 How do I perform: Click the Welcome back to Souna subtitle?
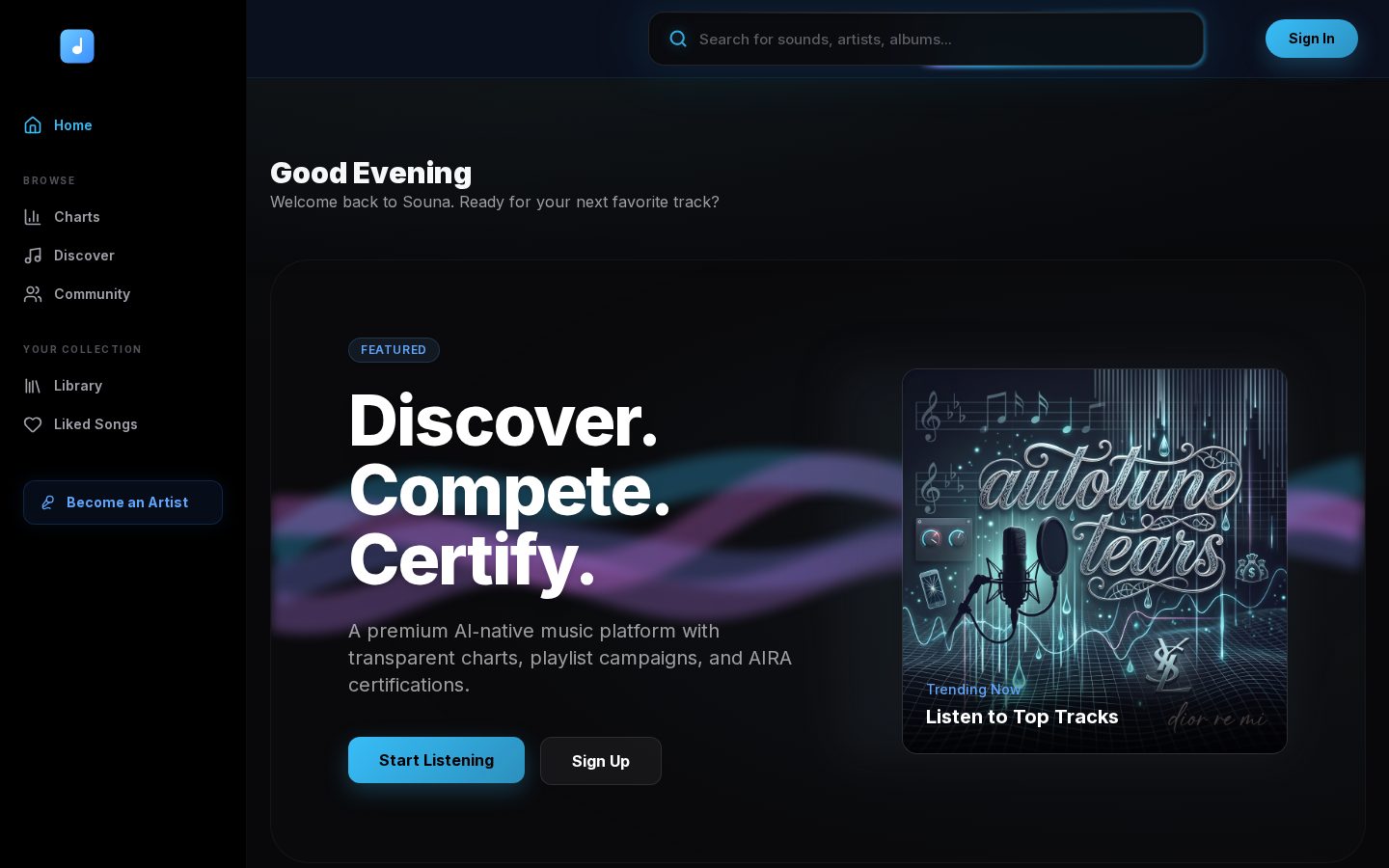[495, 202]
